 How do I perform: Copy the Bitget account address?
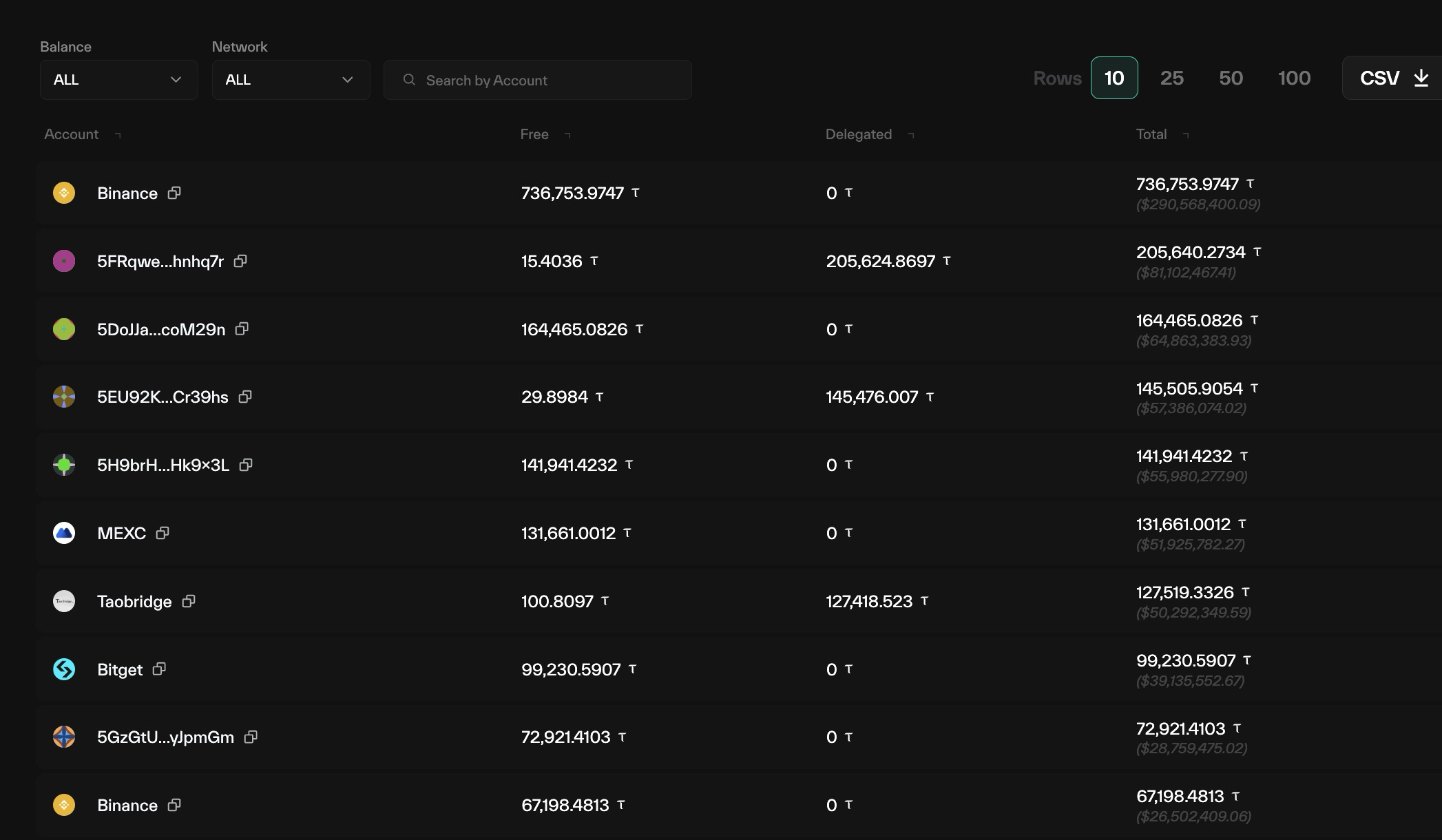pos(159,669)
